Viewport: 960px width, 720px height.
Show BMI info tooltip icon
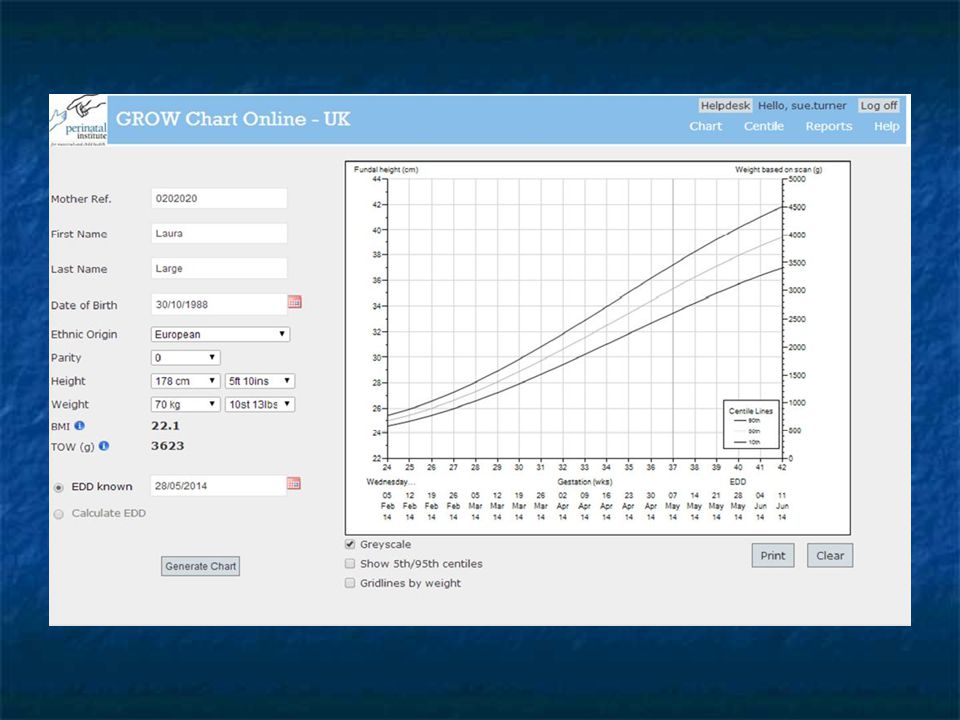point(80,426)
